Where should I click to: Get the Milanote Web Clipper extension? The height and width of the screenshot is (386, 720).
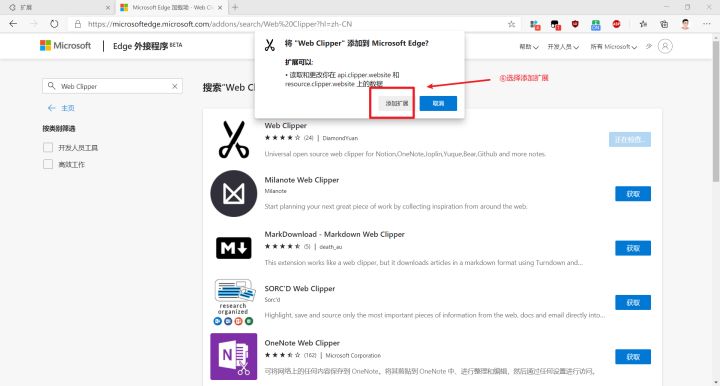pyautogui.click(x=633, y=194)
